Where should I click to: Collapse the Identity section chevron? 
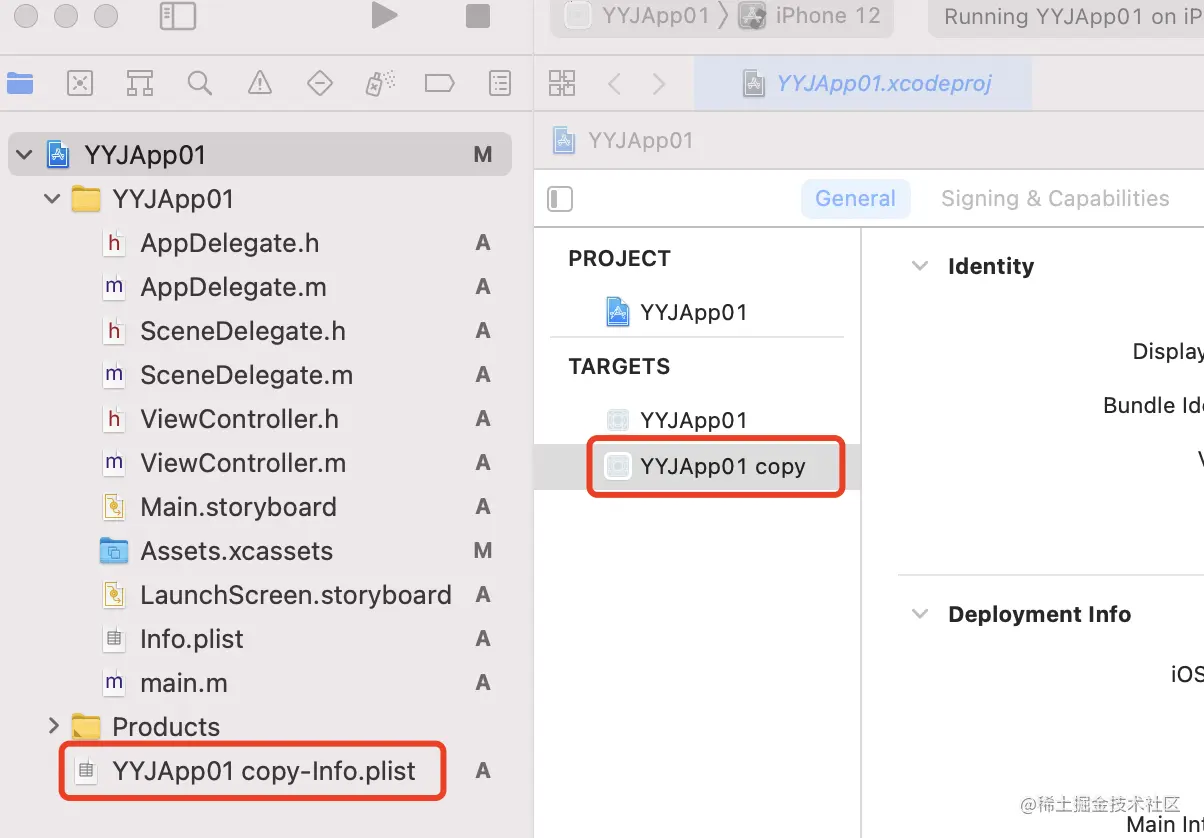pos(919,266)
